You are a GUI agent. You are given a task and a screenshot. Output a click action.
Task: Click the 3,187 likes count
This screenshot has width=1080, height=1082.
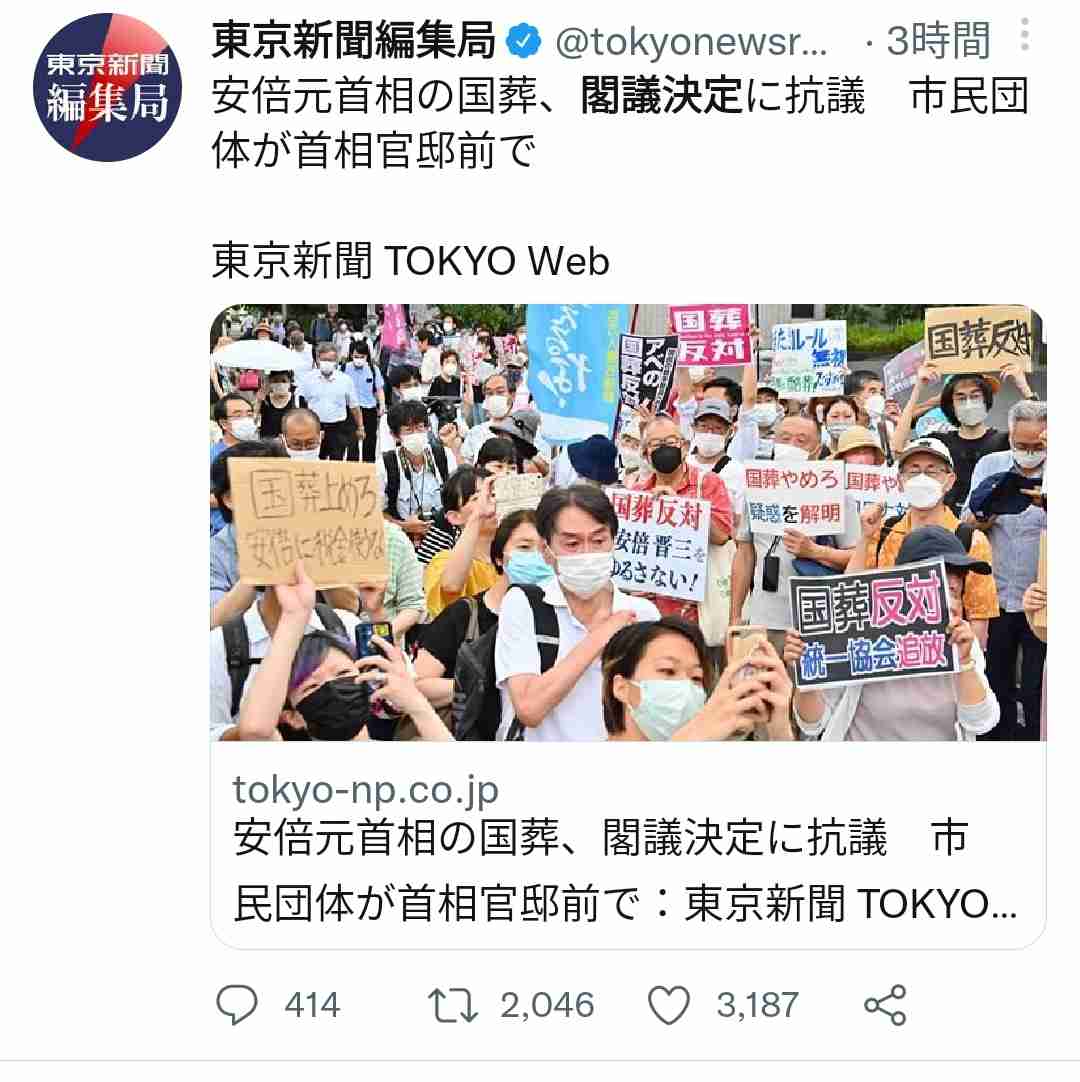coord(757,1005)
